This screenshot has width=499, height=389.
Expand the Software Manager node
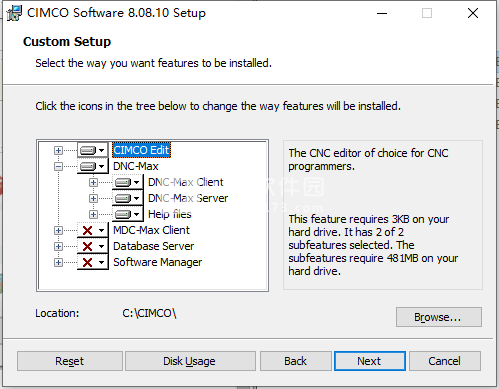click(58, 262)
